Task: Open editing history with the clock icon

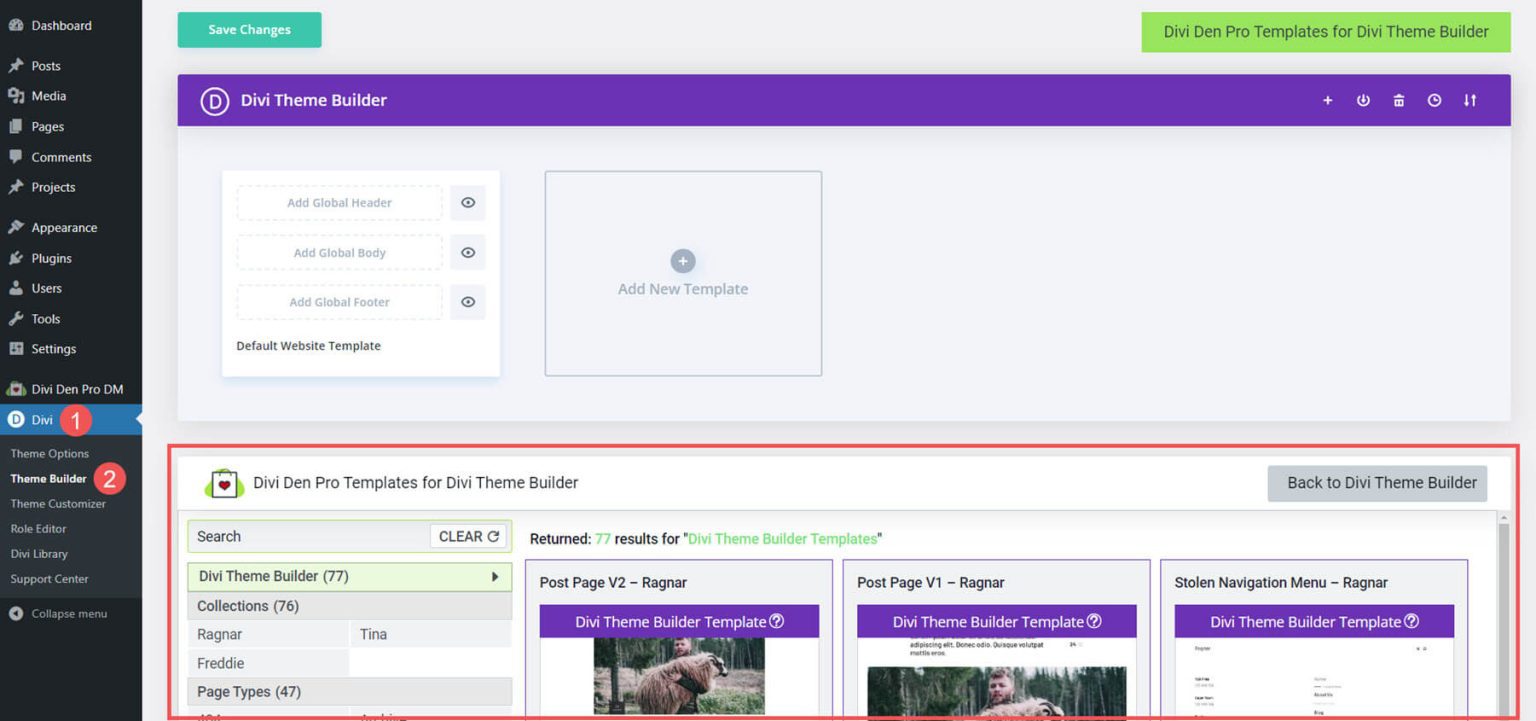Action: pos(1434,100)
